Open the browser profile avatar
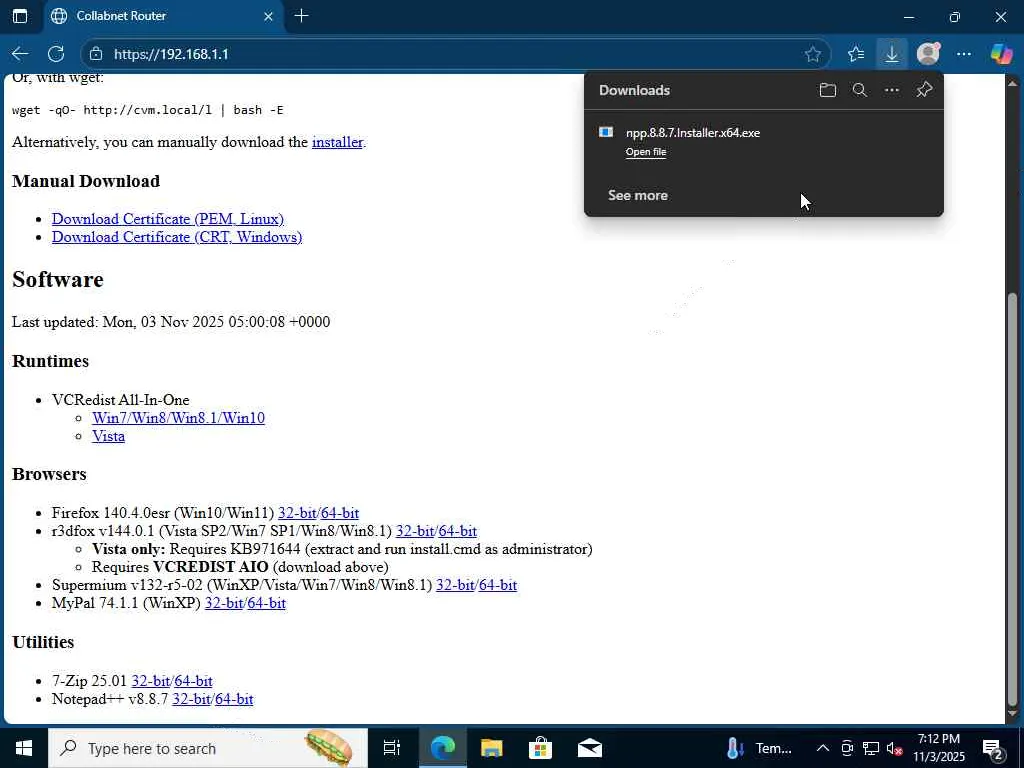Screen dimensions: 1024x768 [928, 54]
